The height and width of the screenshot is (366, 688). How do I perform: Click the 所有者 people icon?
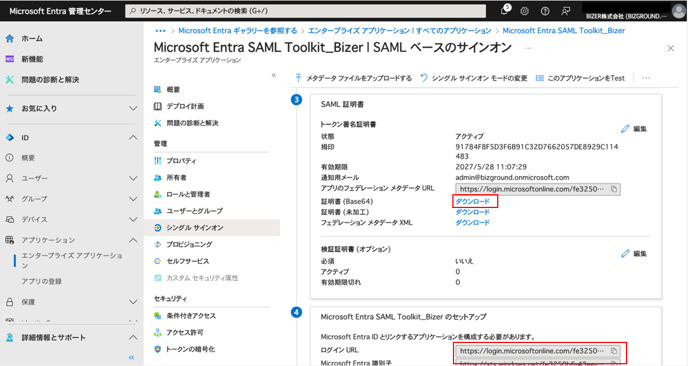158,178
